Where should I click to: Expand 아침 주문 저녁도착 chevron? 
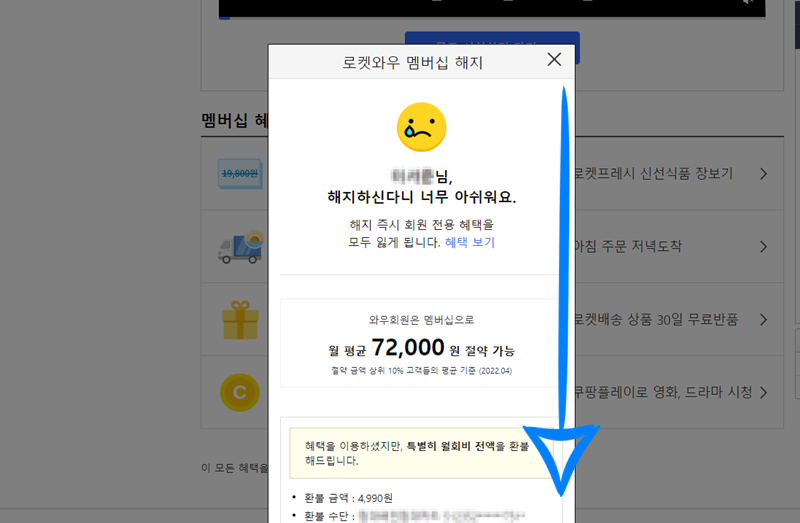[x=763, y=247]
